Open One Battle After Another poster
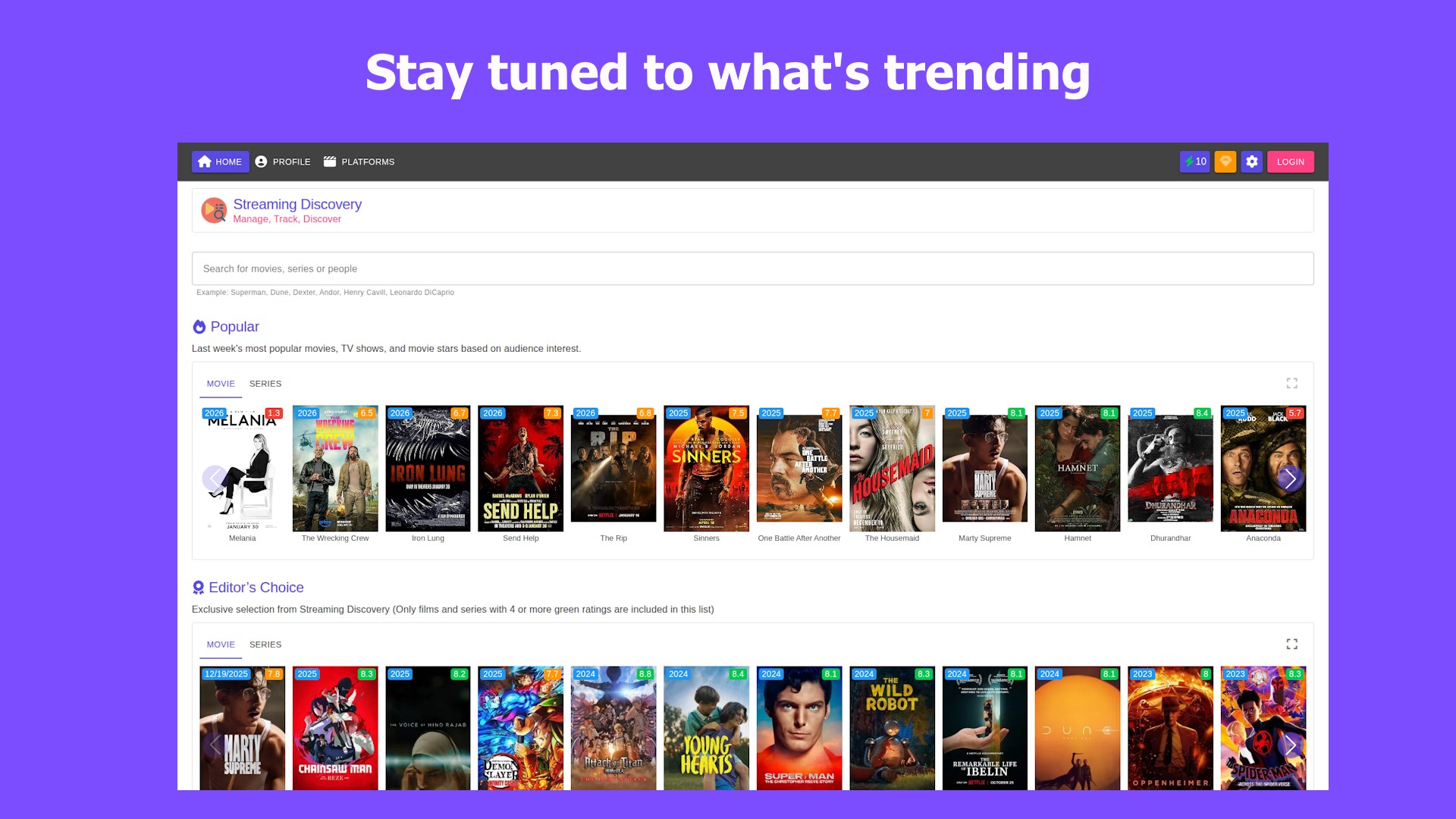This screenshot has width=1456, height=819. [799, 469]
